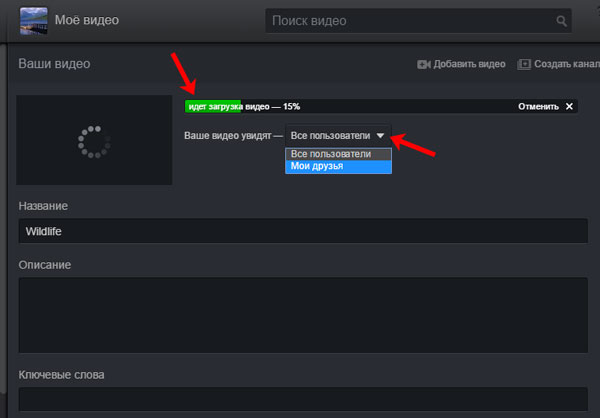Click the Ваши видео section heading
This screenshot has width=600, height=418.
point(54,64)
